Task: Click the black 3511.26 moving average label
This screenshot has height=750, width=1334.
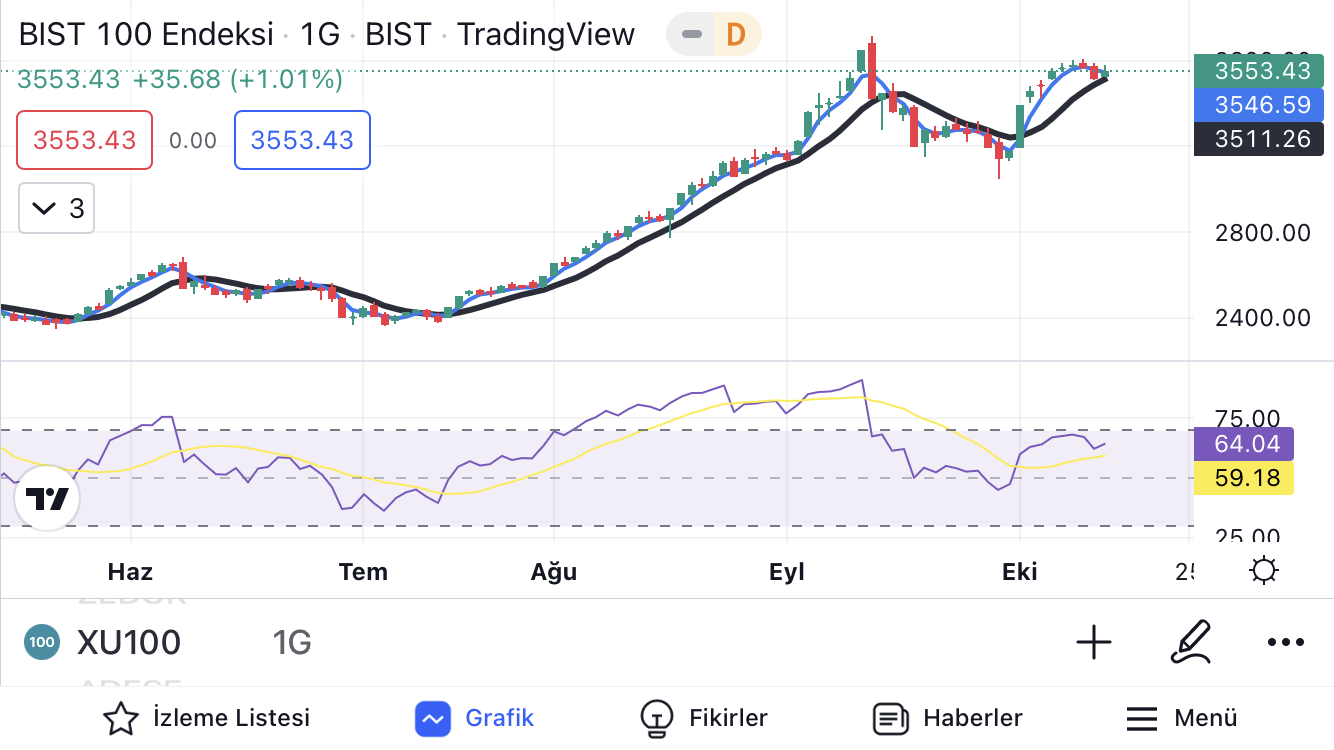Action: tap(1261, 139)
